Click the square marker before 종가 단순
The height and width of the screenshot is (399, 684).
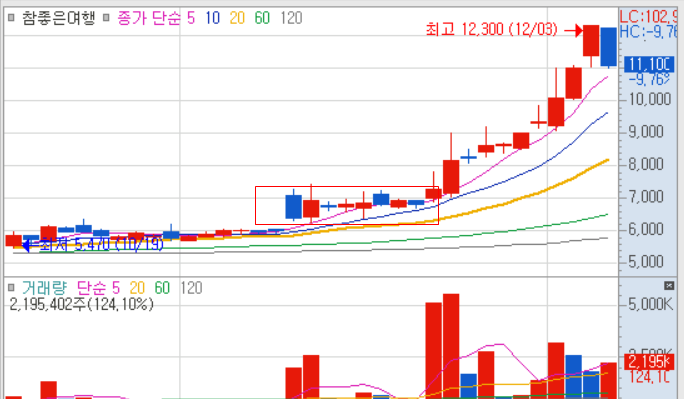[106, 18]
